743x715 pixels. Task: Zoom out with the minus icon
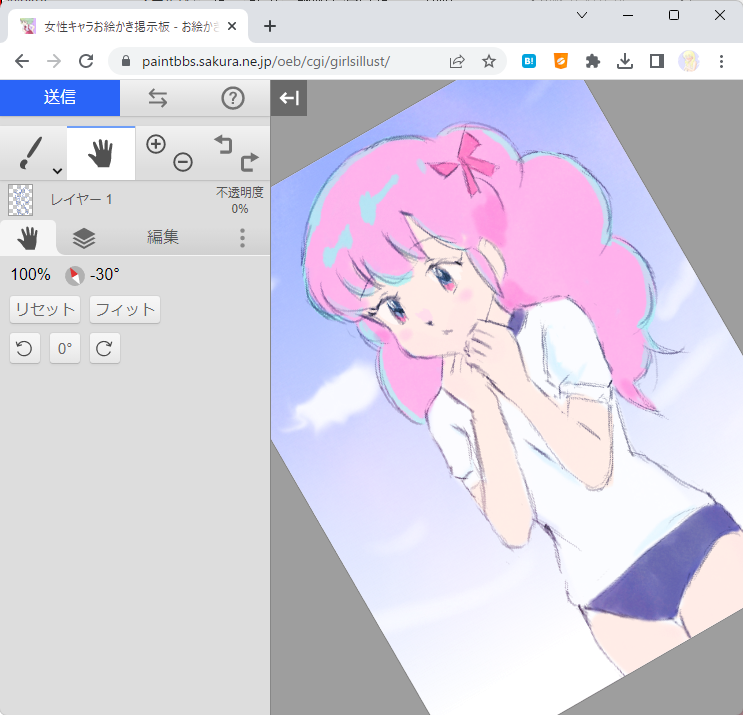(183, 162)
